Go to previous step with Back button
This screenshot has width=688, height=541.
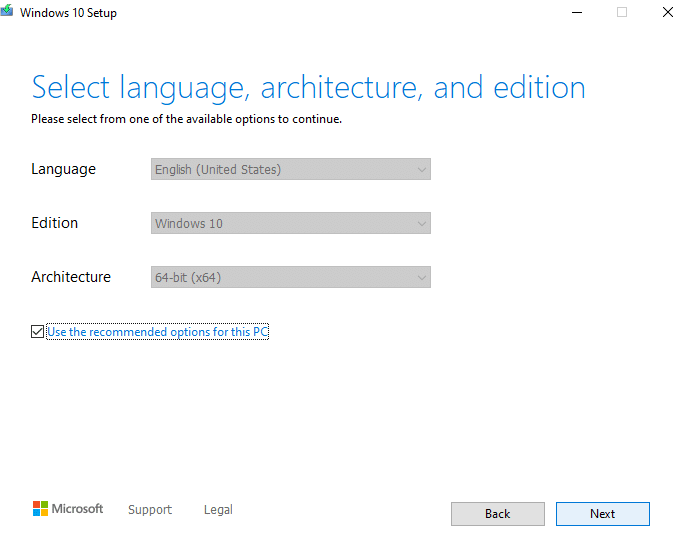497,514
